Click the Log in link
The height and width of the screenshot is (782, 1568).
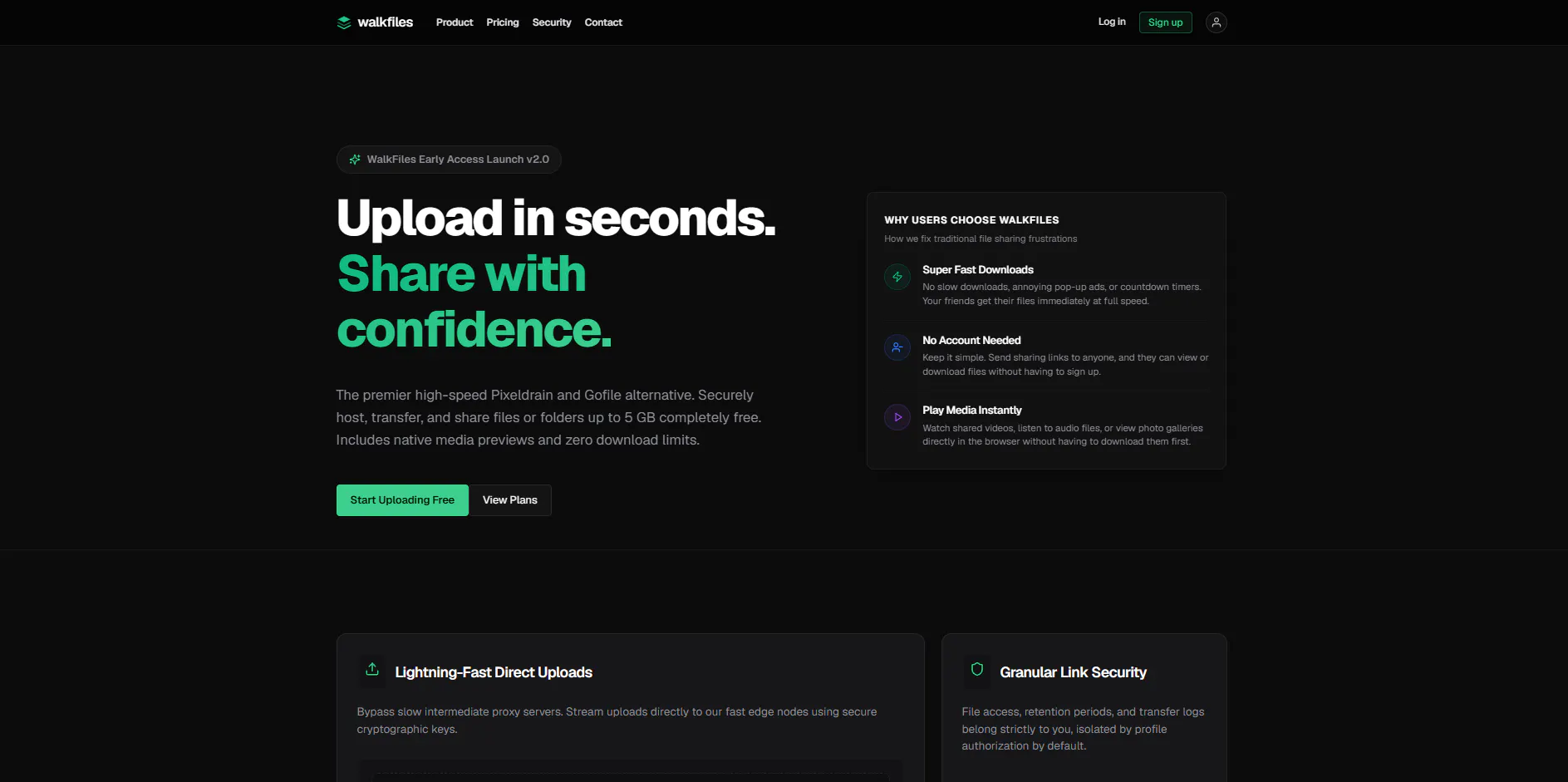1112,22
